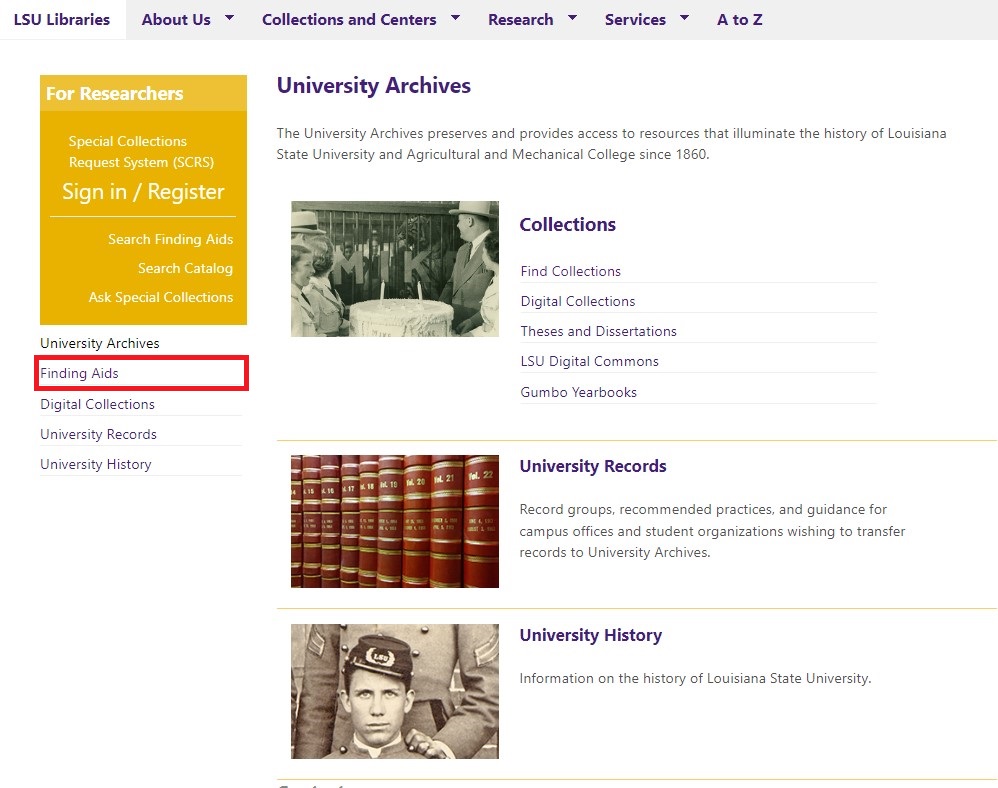
Task: Expand the Collections and Centers dropdown arrow
Action: pyautogui.click(x=455, y=18)
